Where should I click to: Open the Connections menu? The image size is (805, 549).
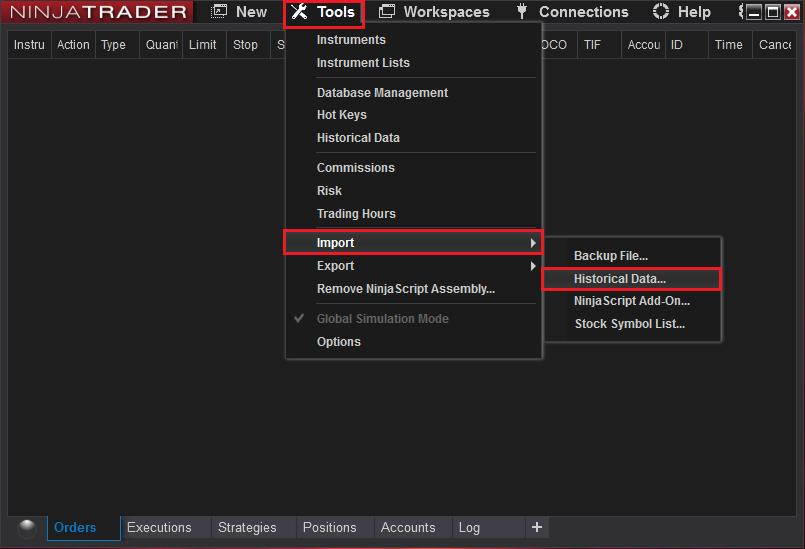point(572,12)
